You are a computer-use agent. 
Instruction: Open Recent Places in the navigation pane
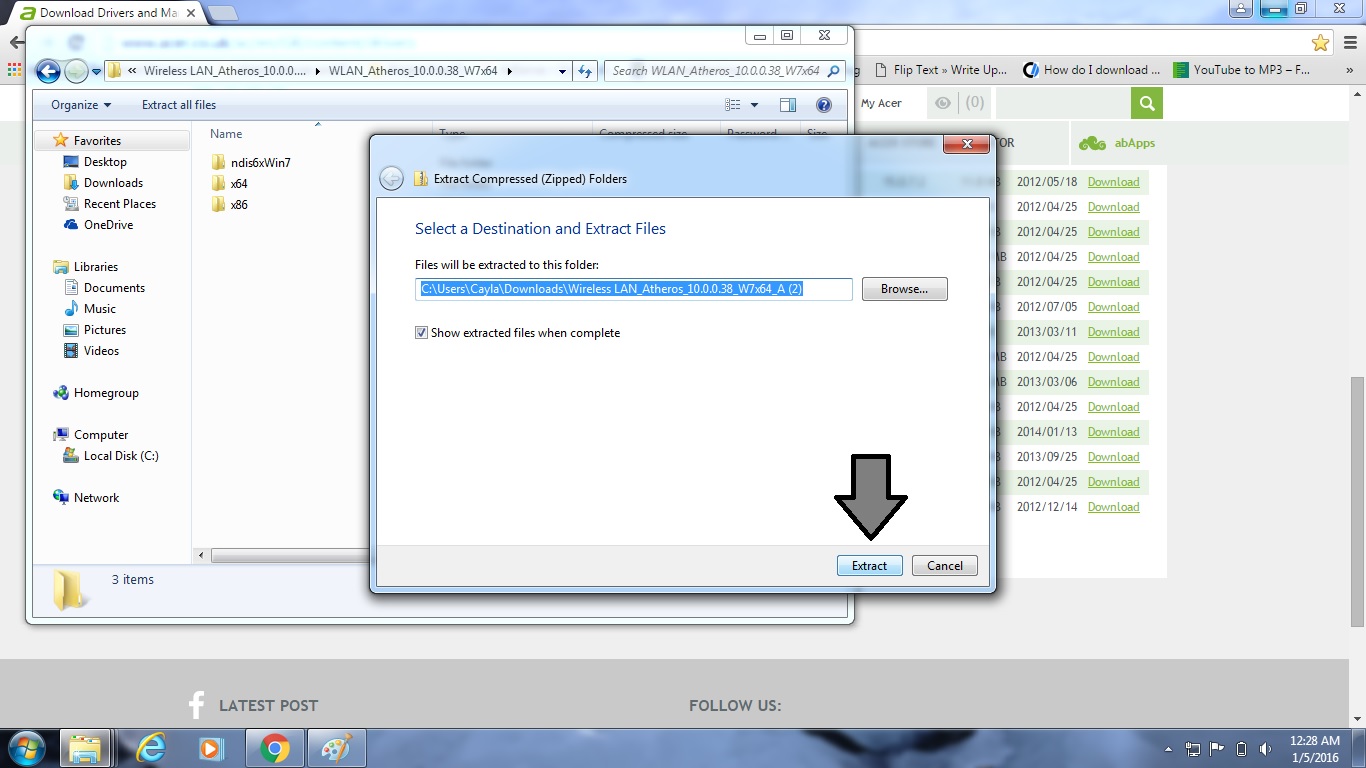click(109, 204)
